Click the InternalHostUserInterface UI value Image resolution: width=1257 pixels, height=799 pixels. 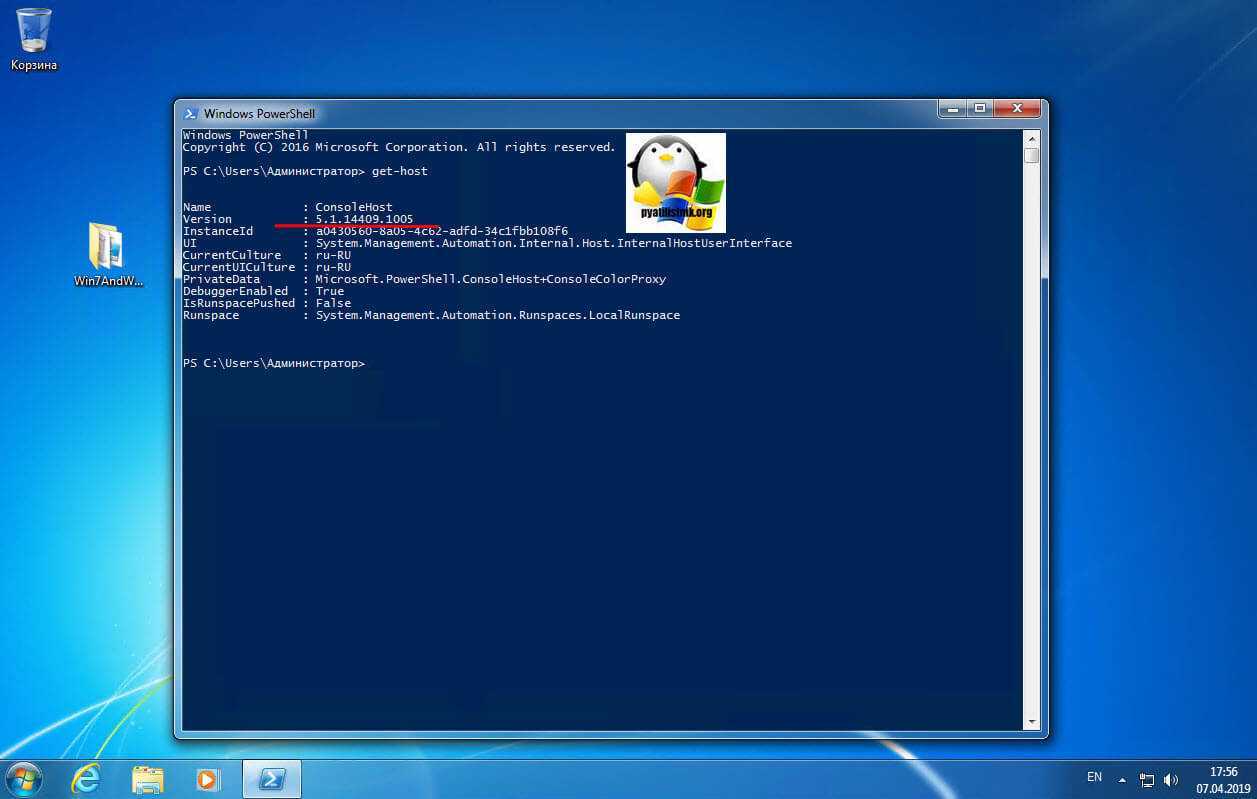point(553,243)
